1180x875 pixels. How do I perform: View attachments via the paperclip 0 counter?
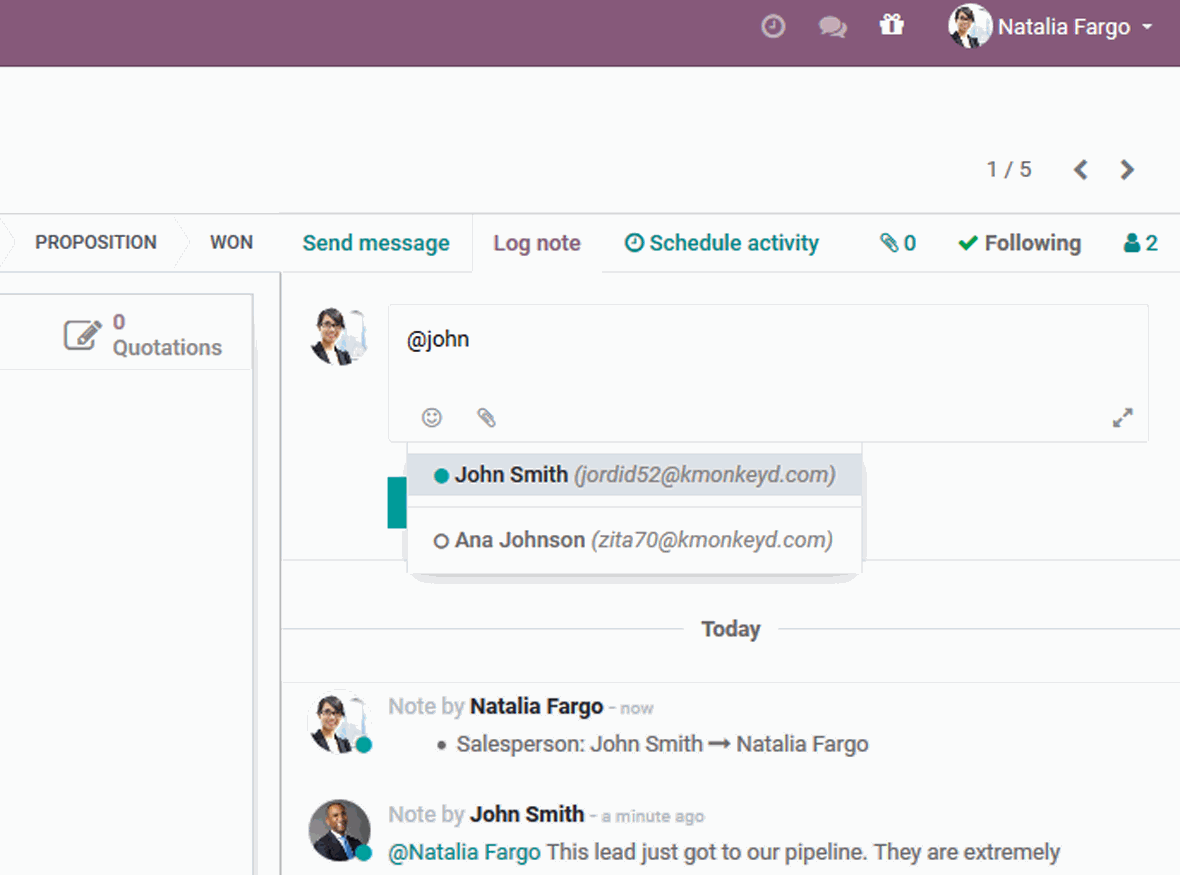pyautogui.click(x=898, y=242)
